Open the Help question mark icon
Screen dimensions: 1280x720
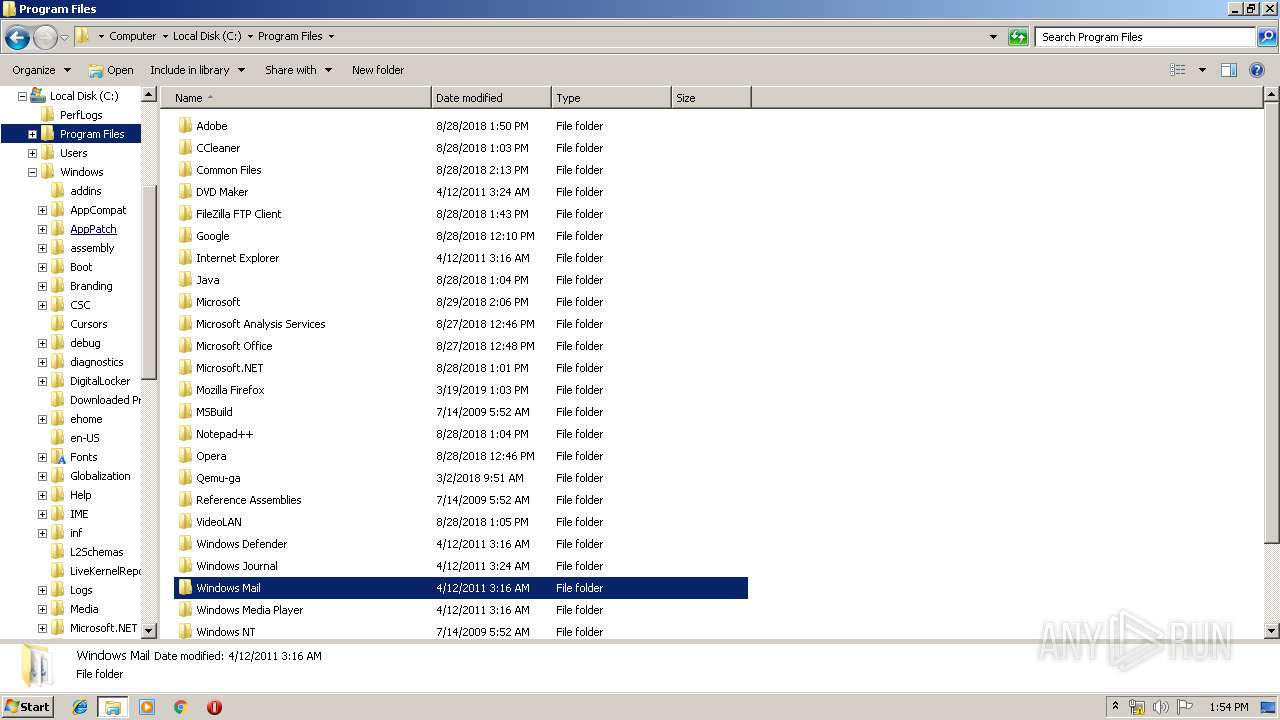1257,70
